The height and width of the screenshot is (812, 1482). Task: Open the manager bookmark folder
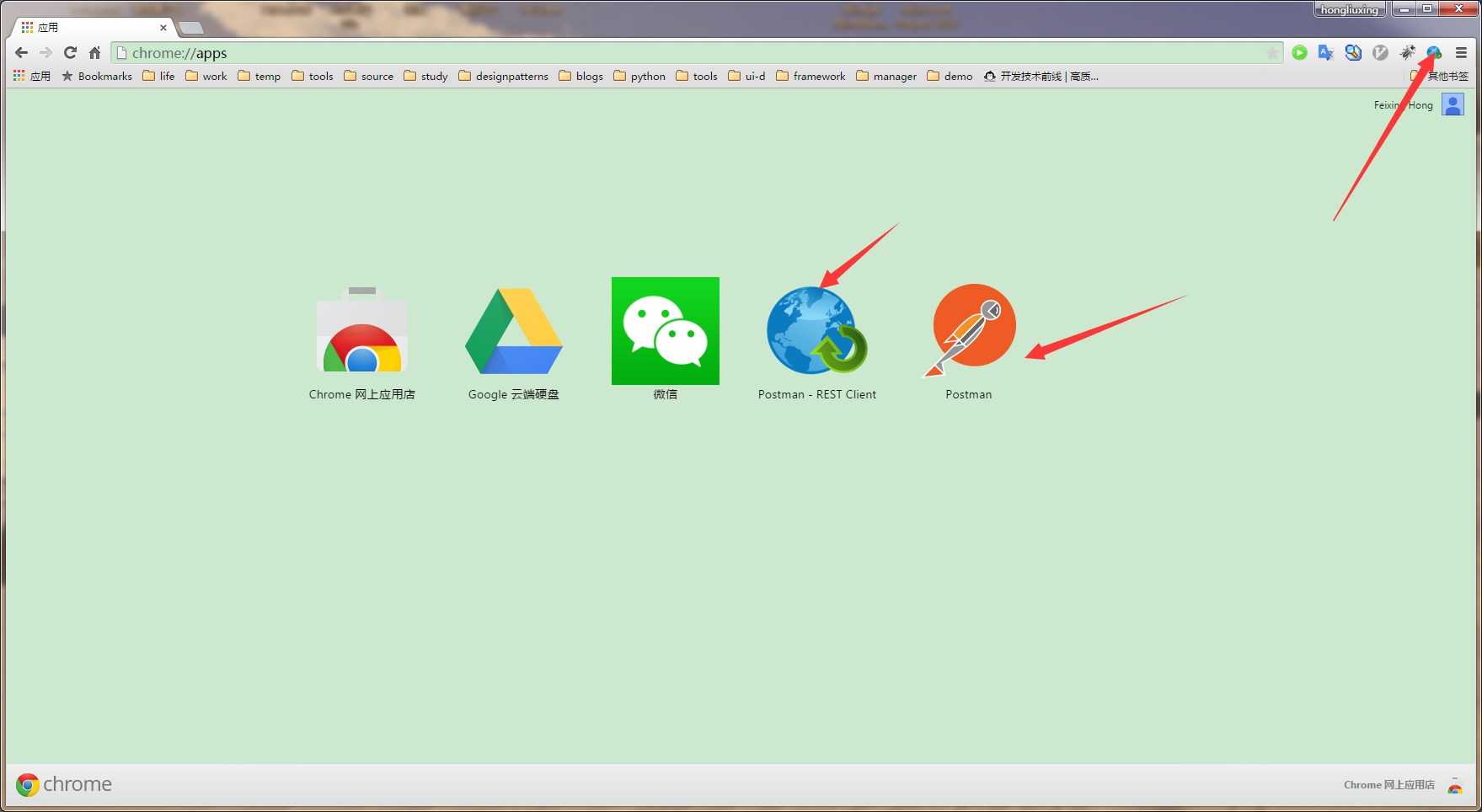pyautogui.click(x=886, y=76)
